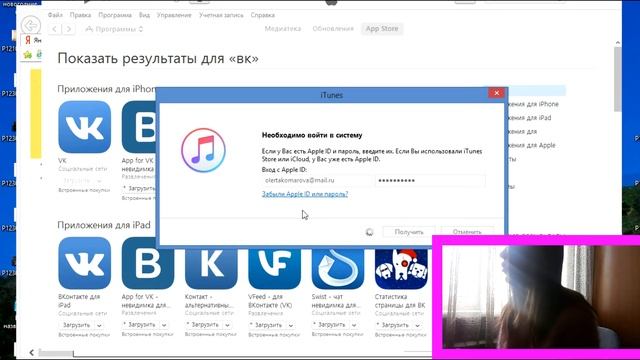The image size is (640, 360).
Task: Click the vertical scrollbar of the store page
Action: click(x=618, y=79)
